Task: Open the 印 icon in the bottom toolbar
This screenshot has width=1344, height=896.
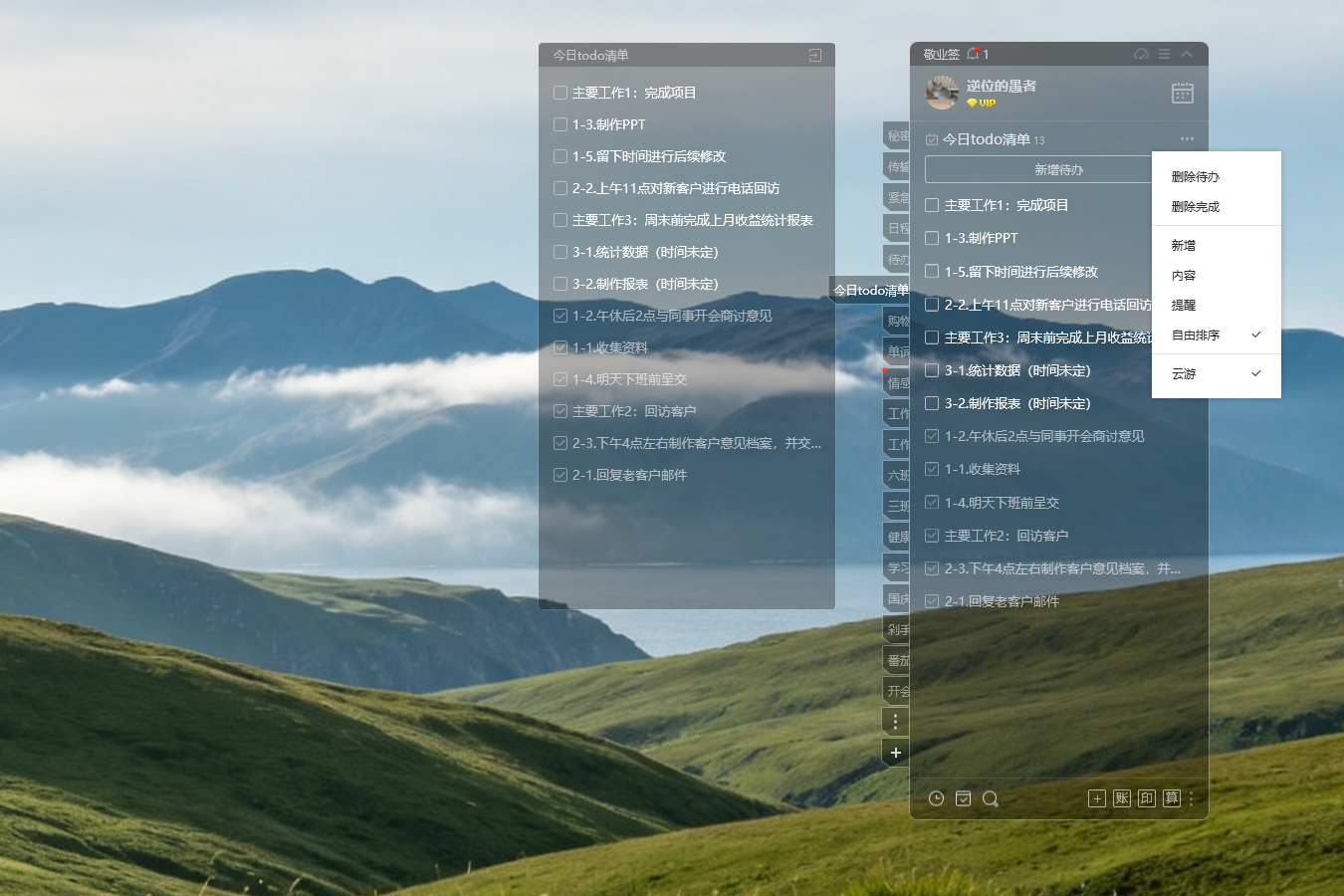Action: coord(1147,798)
